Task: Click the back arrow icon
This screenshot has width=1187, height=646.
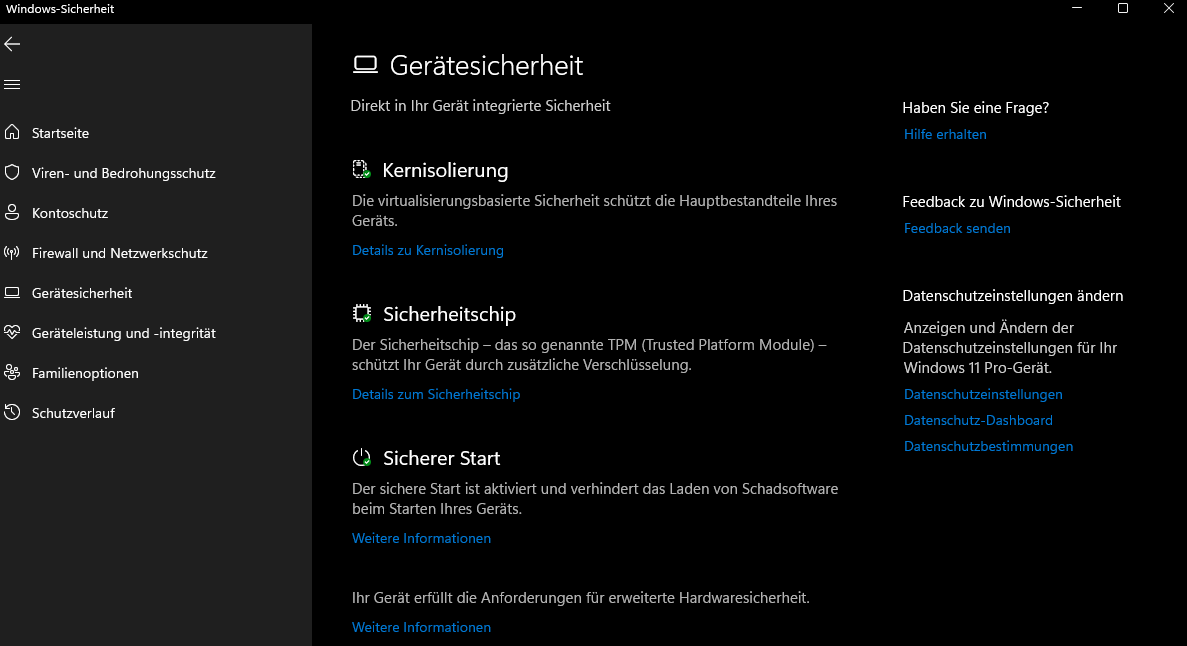Action: pyautogui.click(x=12, y=44)
